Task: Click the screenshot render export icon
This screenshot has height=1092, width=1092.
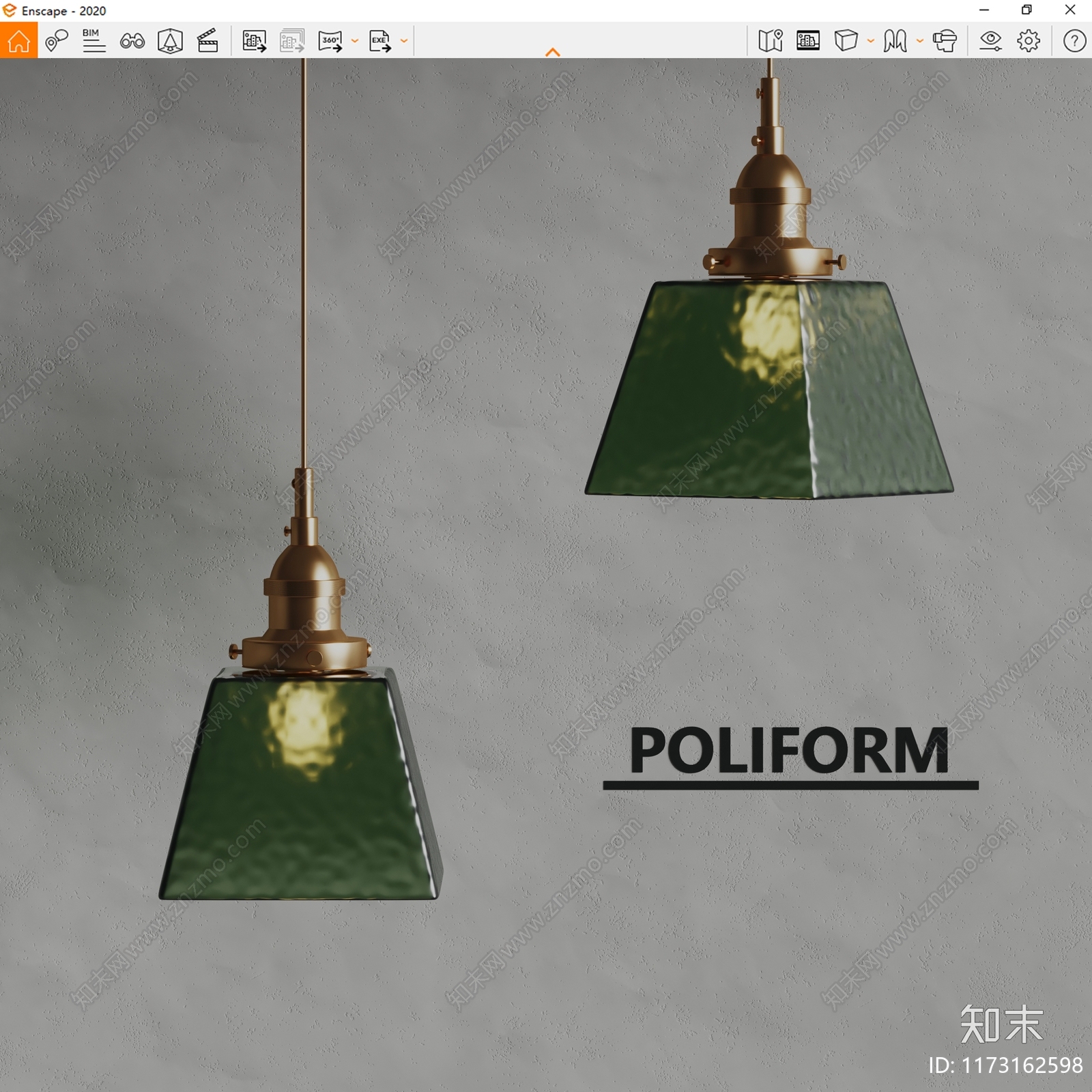Action: point(254,41)
